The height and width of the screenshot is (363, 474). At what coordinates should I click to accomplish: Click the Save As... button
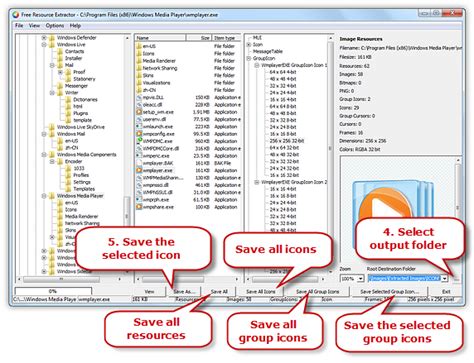pyautogui.click(x=184, y=291)
